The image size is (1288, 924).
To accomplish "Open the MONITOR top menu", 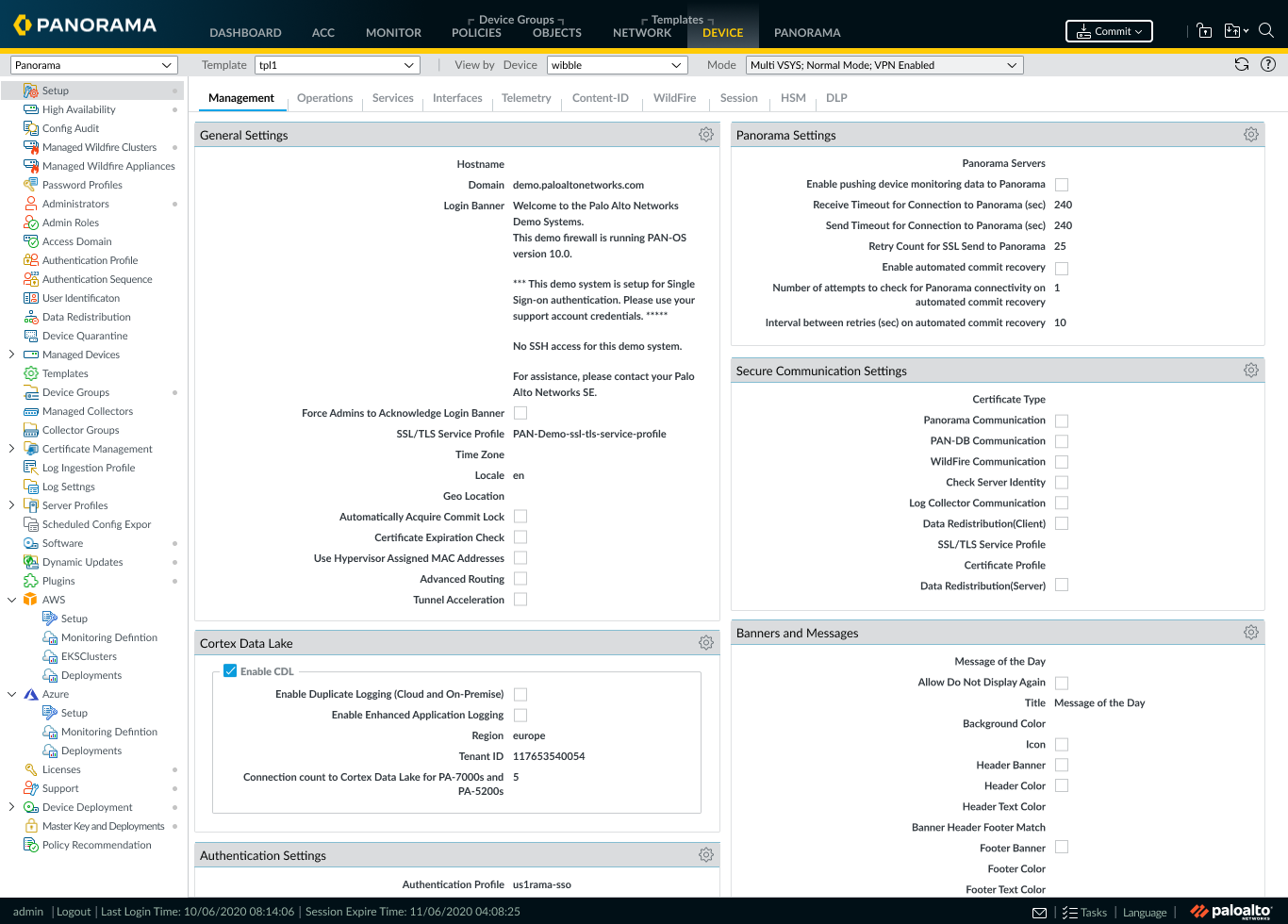I will click(x=393, y=32).
